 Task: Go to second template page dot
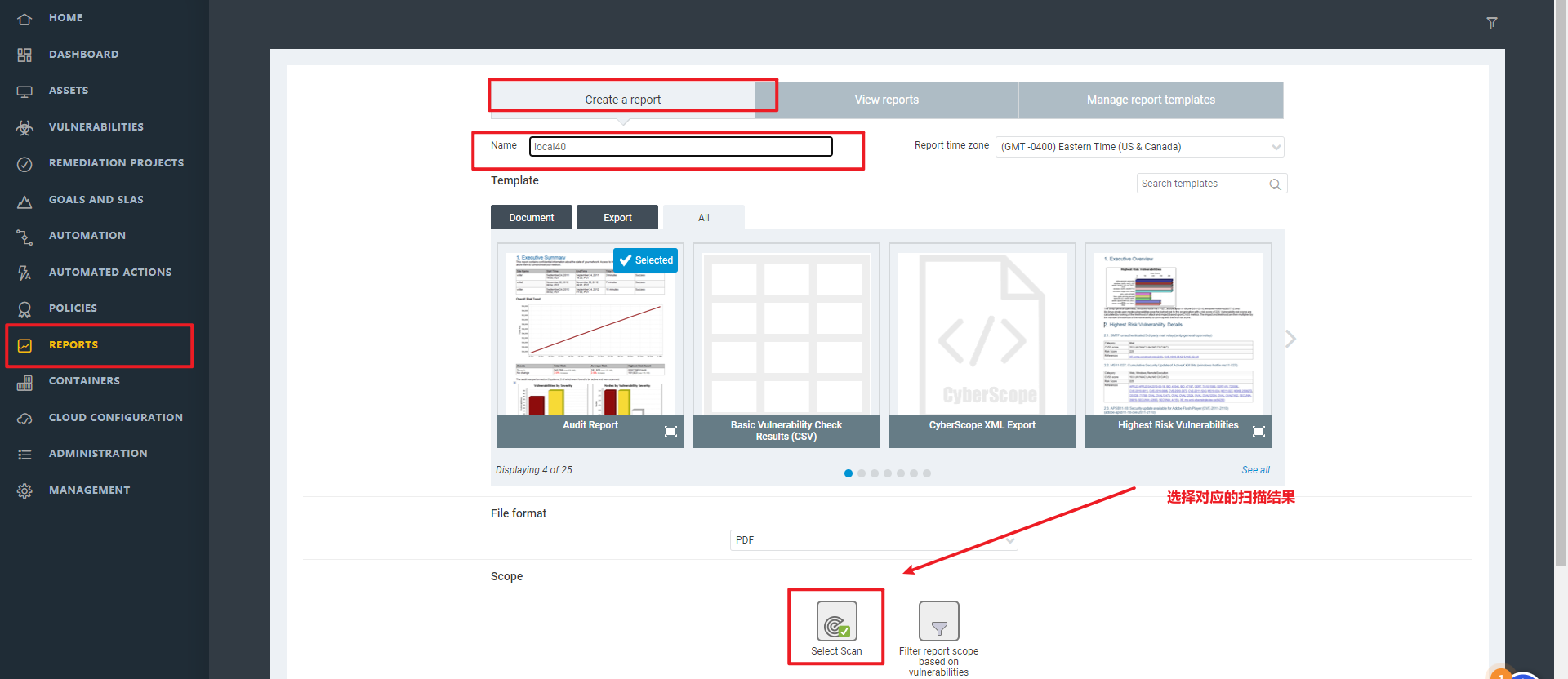862,473
